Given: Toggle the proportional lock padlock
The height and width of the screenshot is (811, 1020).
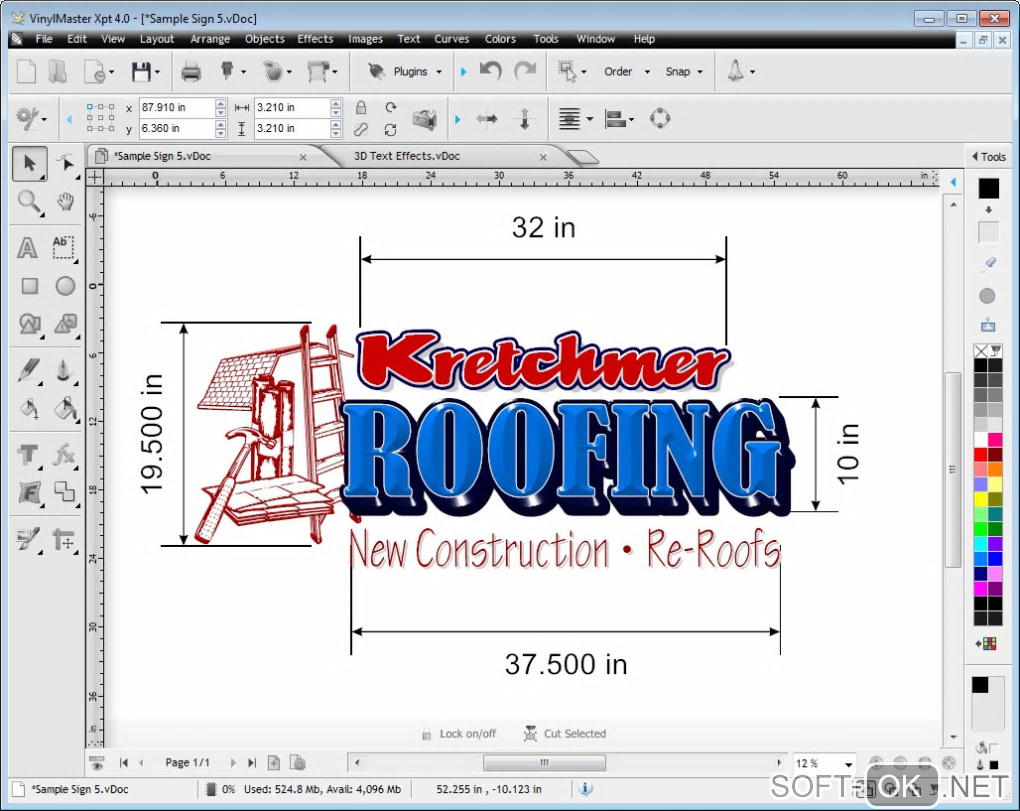Looking at the screenshot, I should coord(361,107).
